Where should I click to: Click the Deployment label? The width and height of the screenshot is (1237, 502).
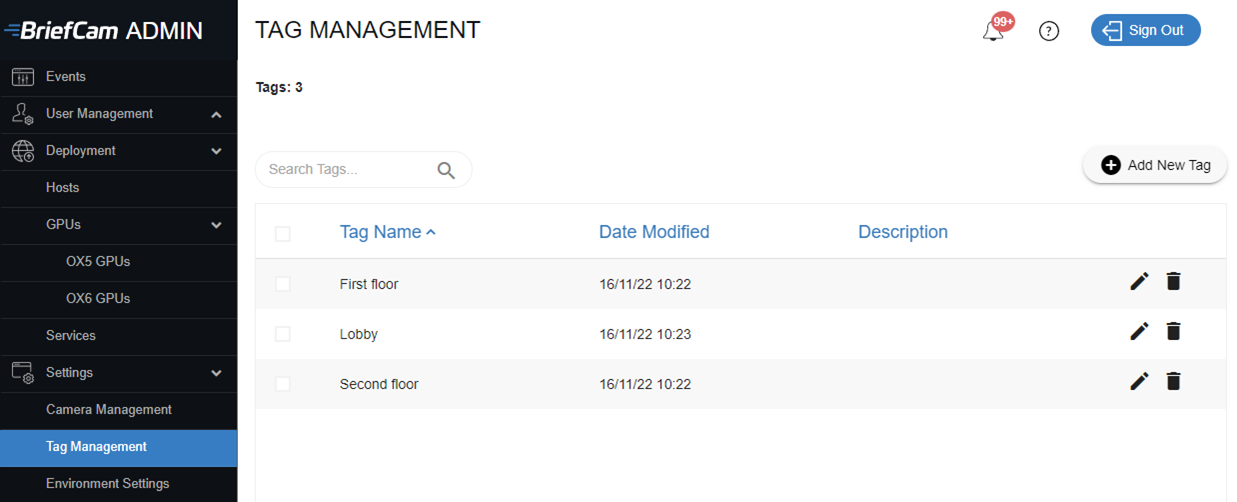pyautogui.click(x=81, y=151)
